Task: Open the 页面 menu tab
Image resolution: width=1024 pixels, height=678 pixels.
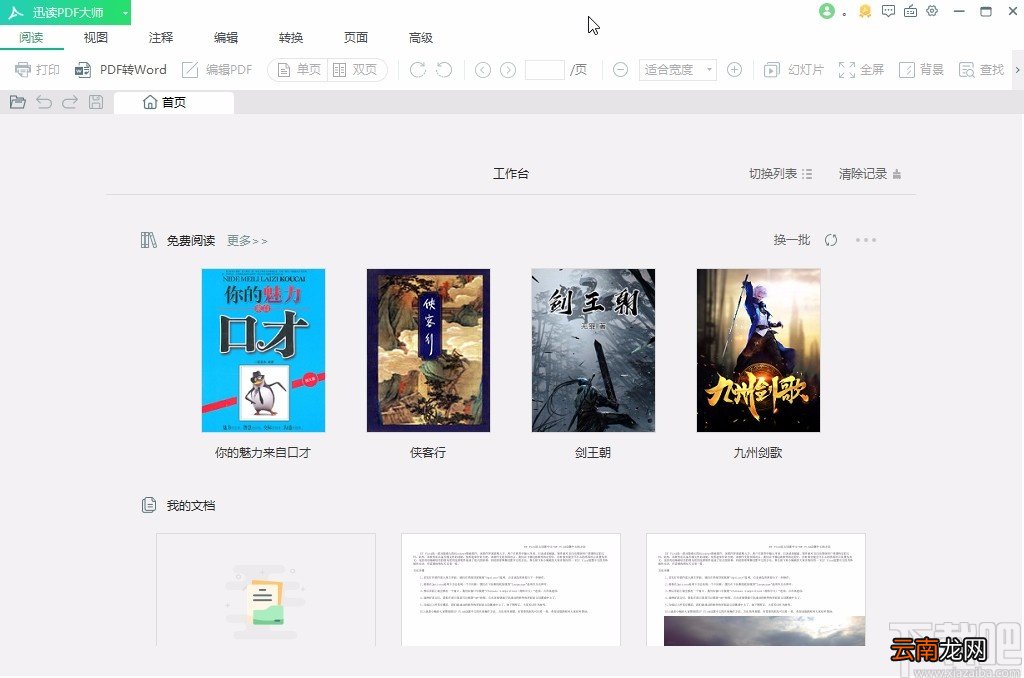Action: pos(356,38)
